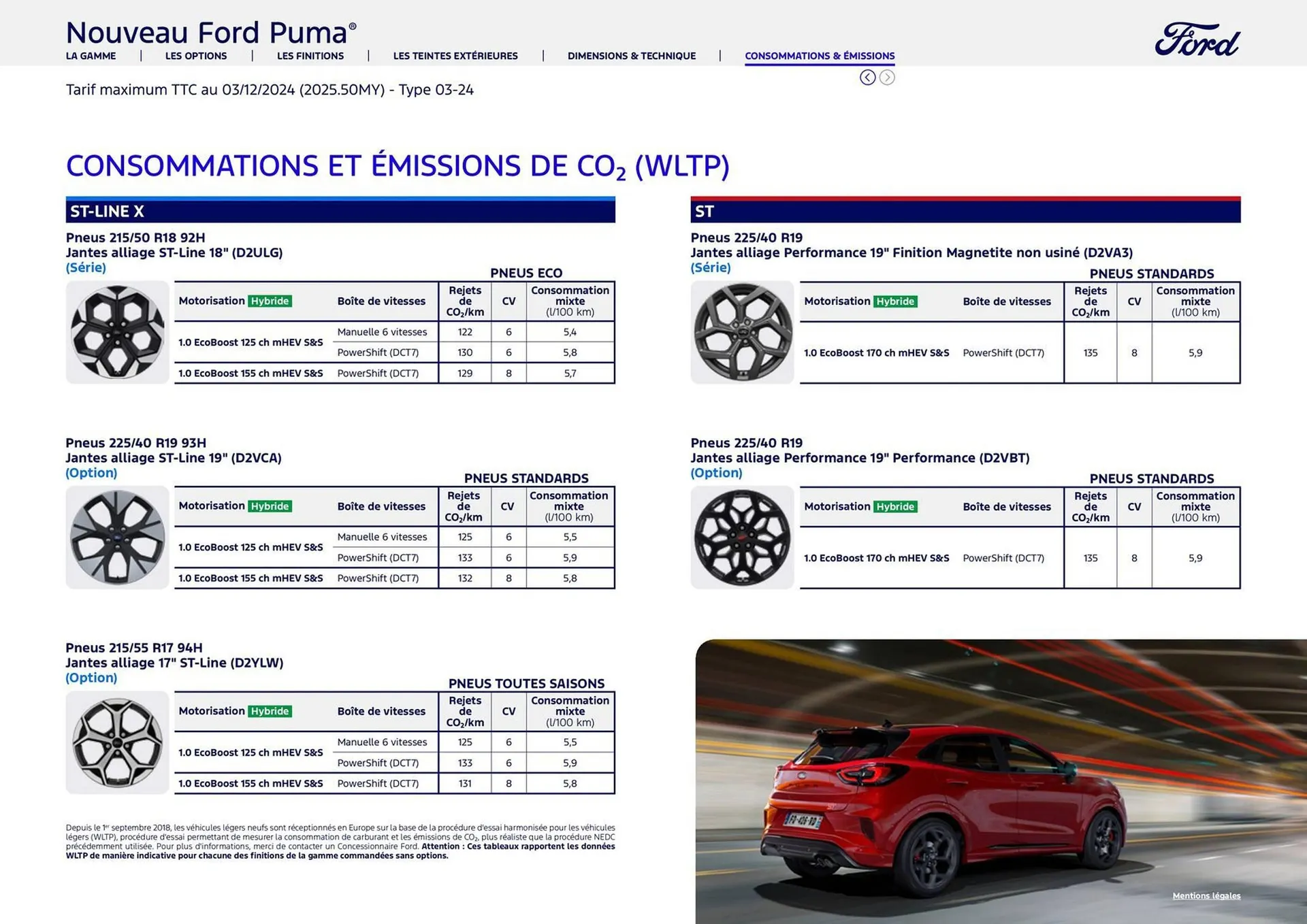Viewport: 1307px width, 924px height.
Task: Expand the (Option) label under ST Performance wheels
Action: [x=716, y=472]
